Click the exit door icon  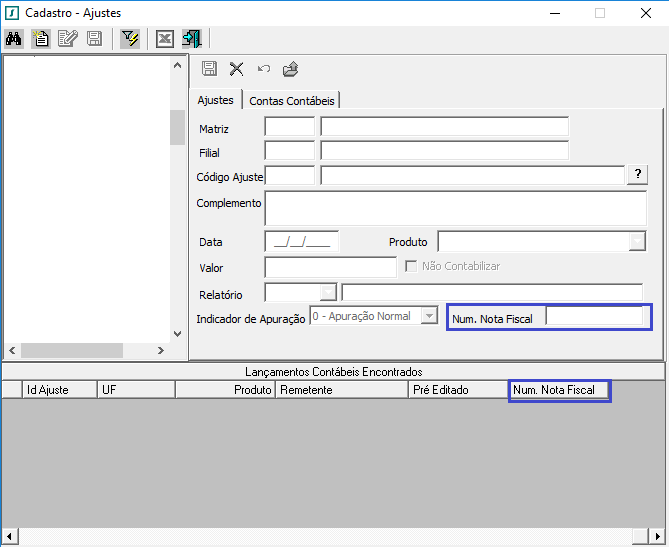pyautogui.click(x=191, y=39)
